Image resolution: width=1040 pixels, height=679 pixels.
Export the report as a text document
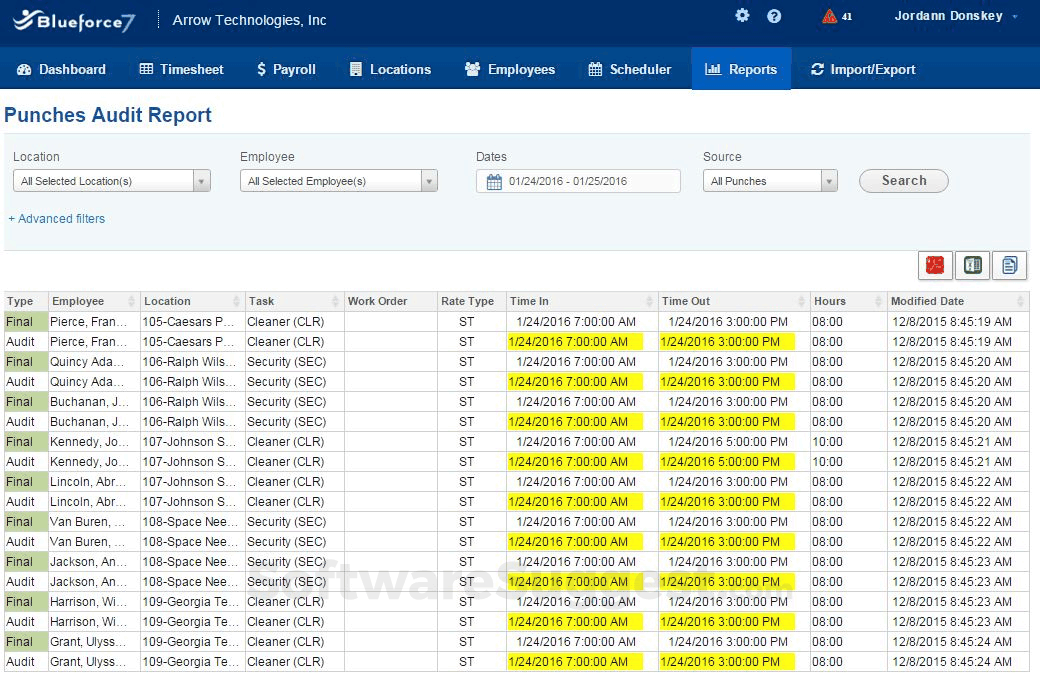tap(1008, 265)
